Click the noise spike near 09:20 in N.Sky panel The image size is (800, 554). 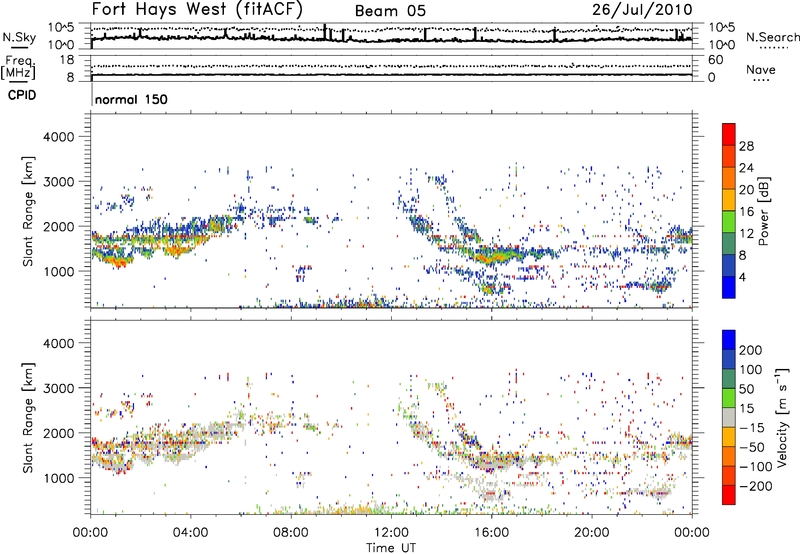coord(324,32)
